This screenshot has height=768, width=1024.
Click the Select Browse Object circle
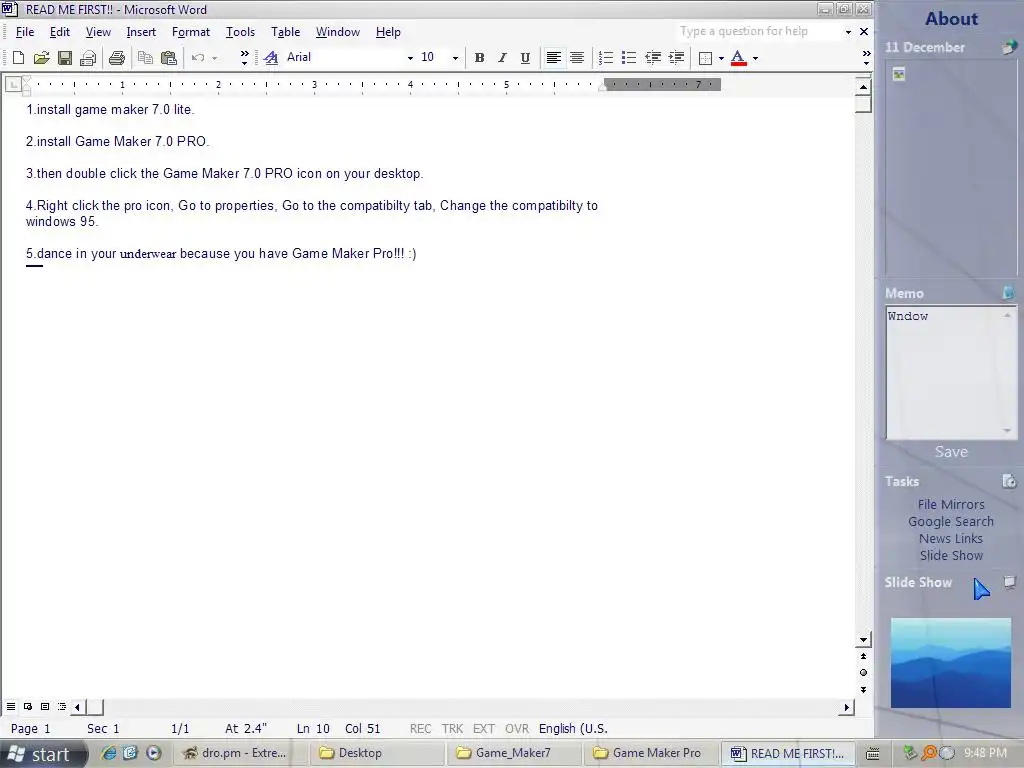tap(863, 673)
